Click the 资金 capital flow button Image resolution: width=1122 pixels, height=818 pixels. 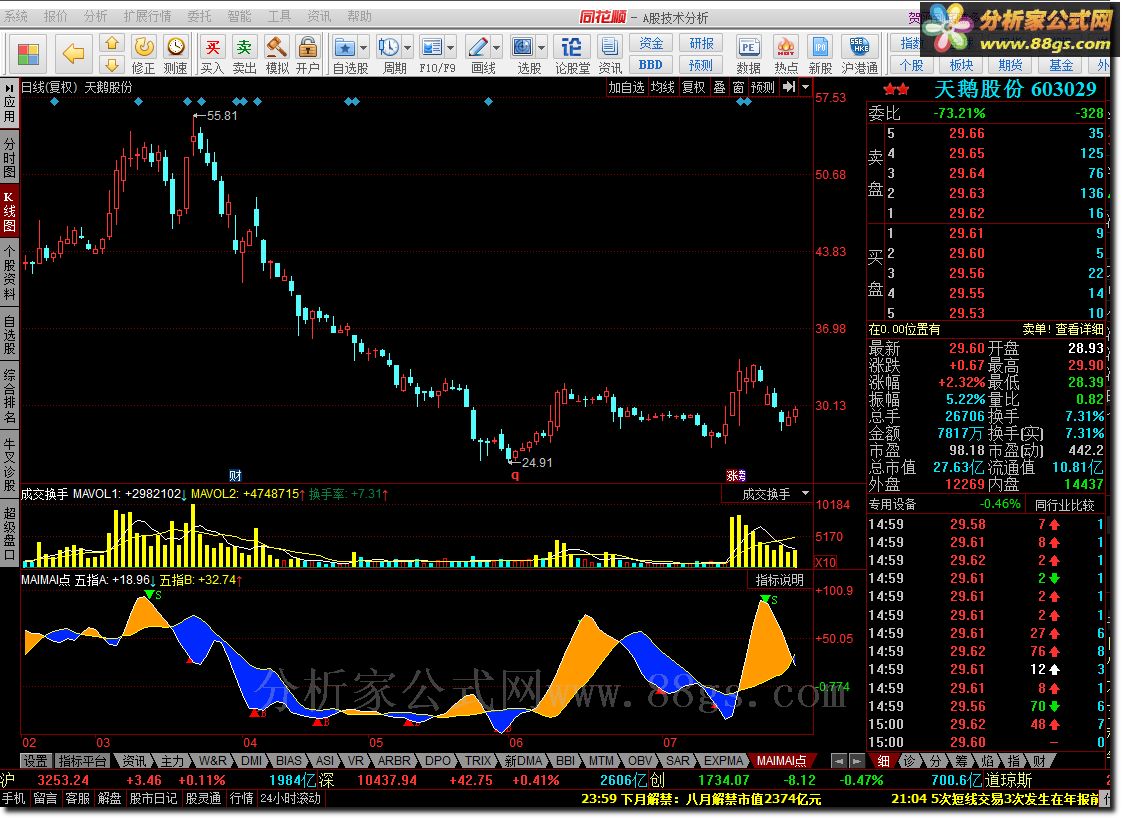(650, 44)
